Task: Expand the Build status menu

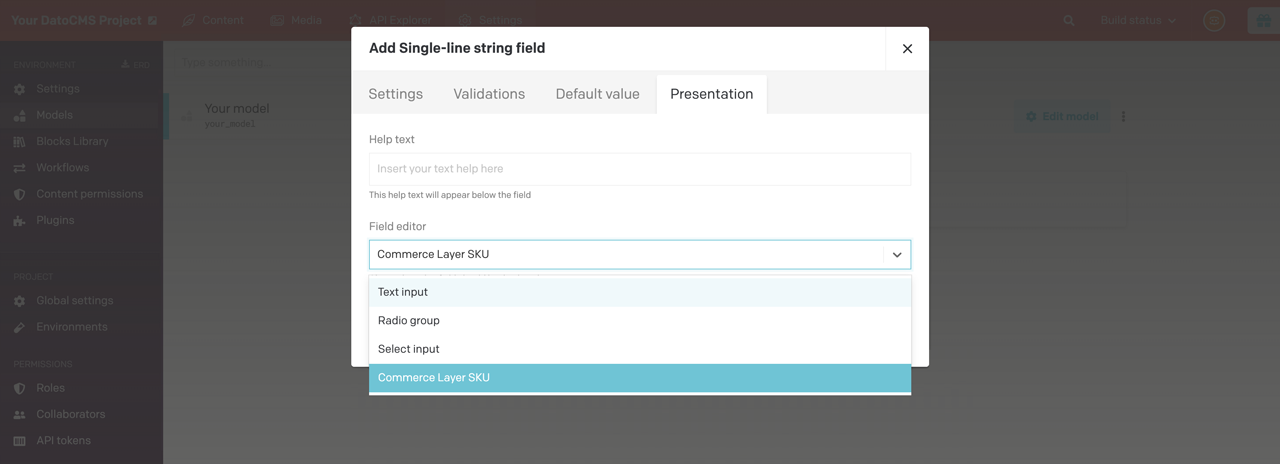Action: [x=1138, y=20]
